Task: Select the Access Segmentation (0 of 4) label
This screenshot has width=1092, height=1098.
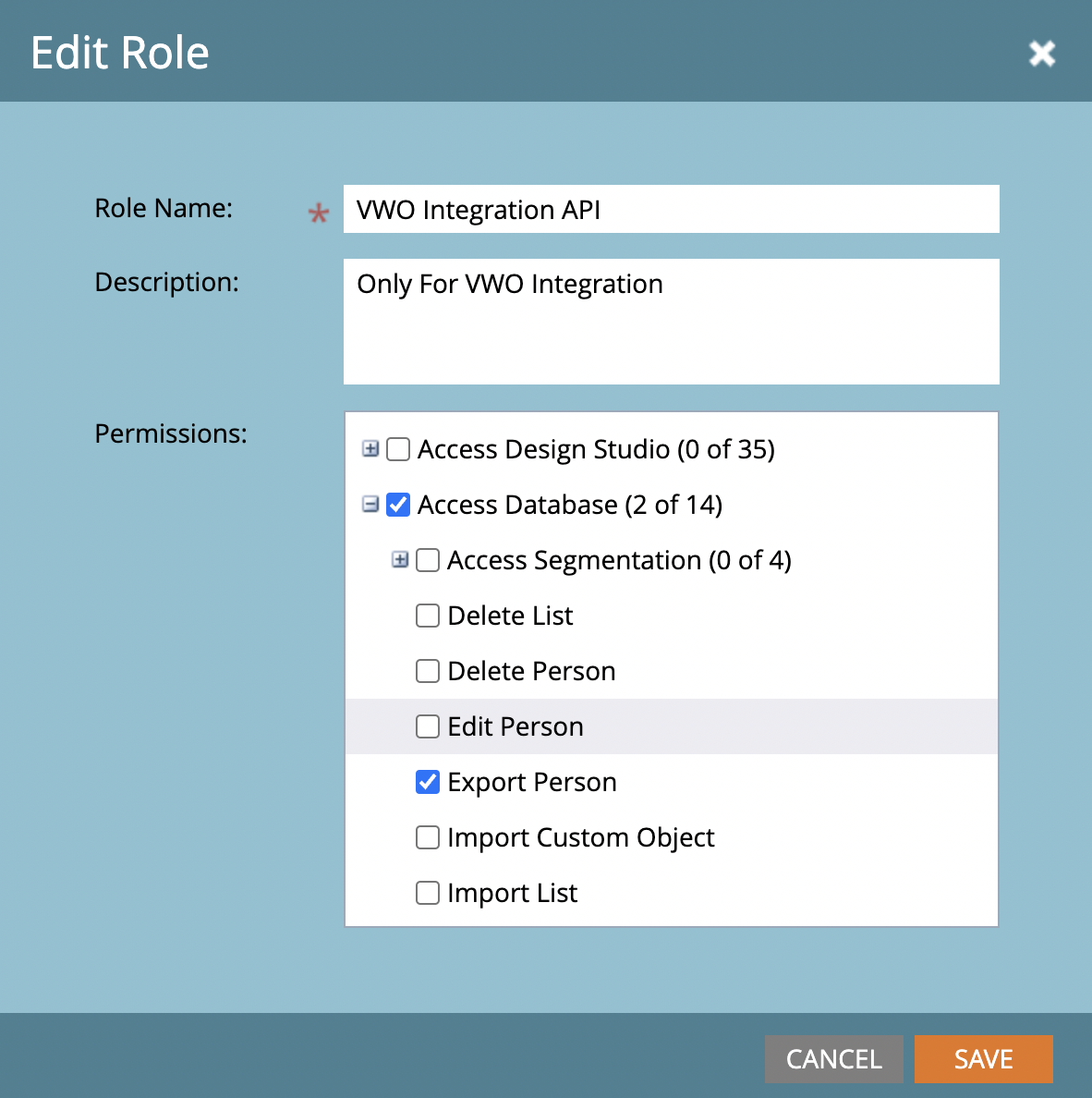Action: click(x=620, y=560)
